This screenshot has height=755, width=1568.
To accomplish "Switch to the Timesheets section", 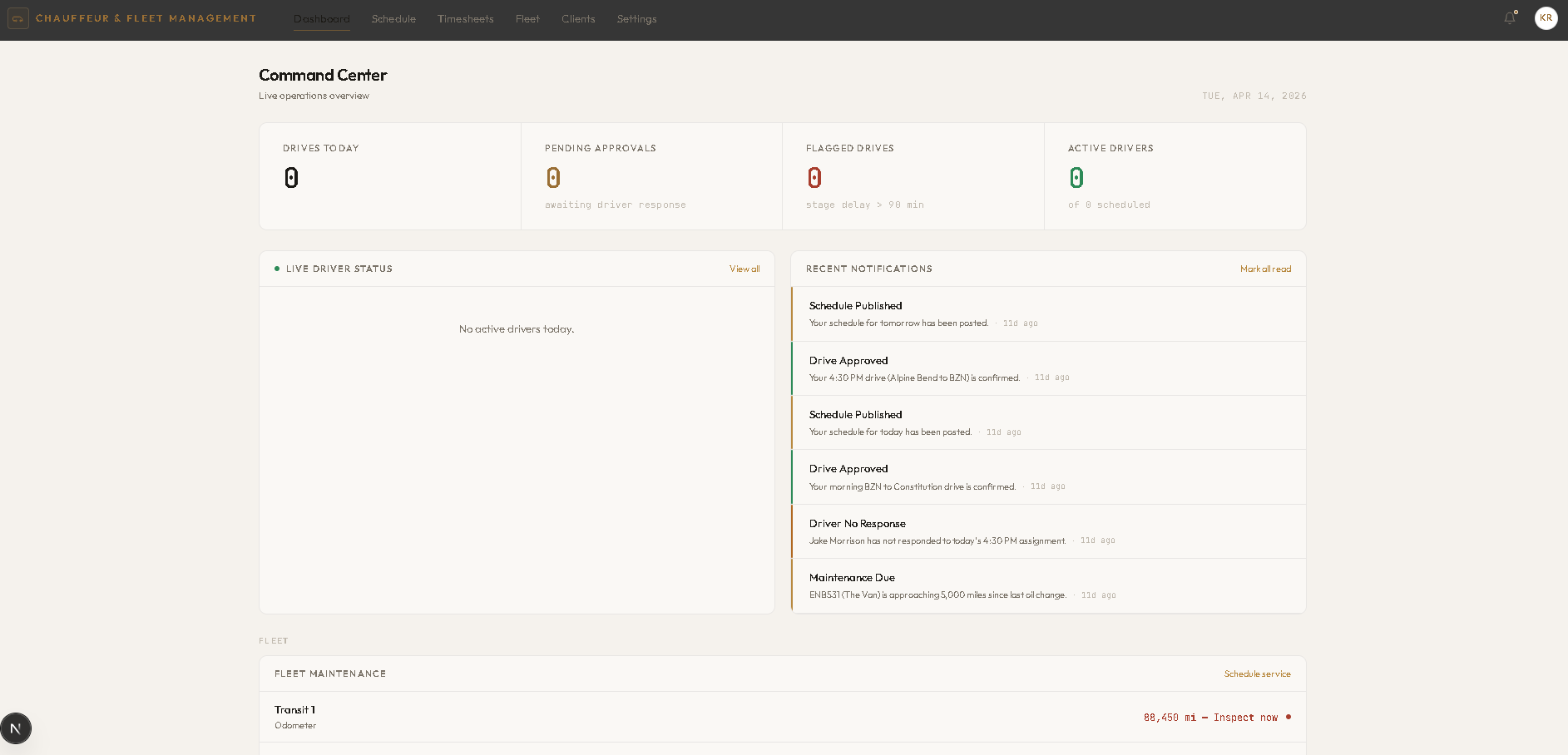I will click(465, 18).
